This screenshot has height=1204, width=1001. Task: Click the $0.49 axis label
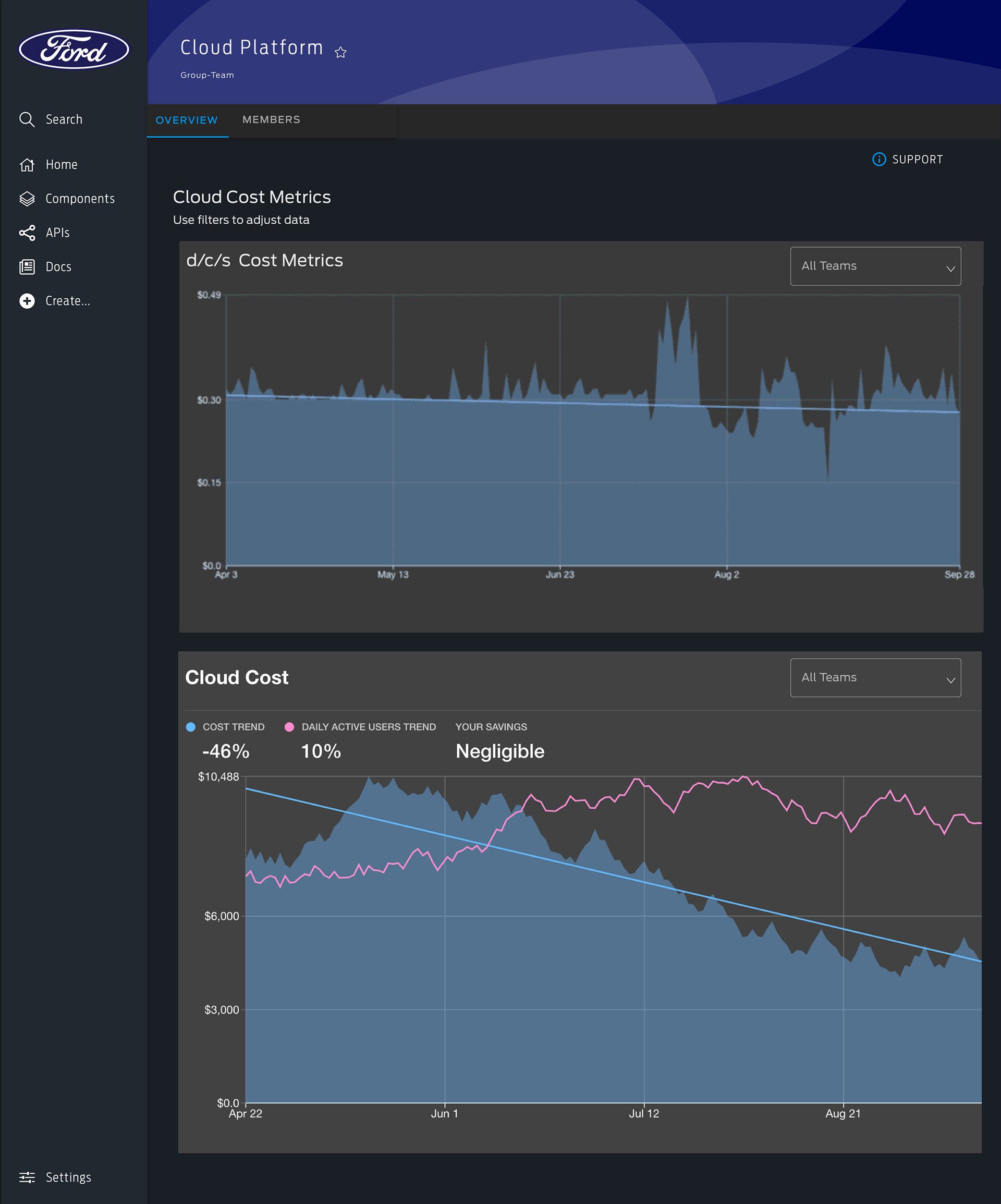pos(209,295)
